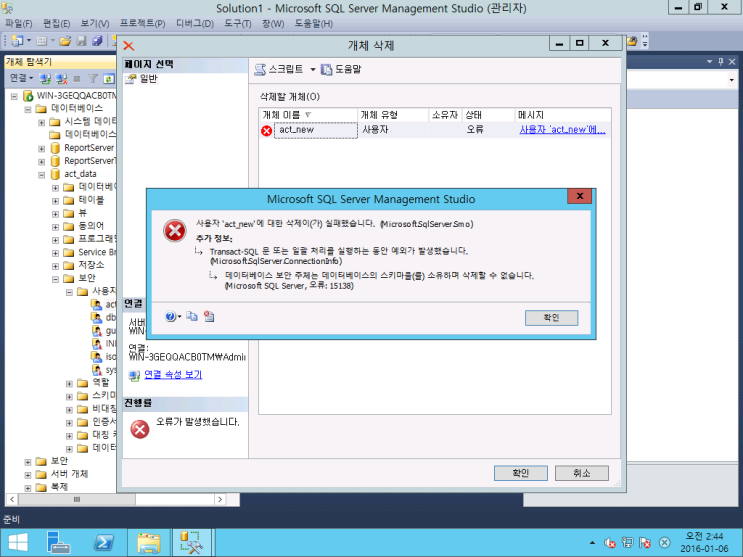743x557 pixels.
Task: Open the 편집(E) menu
Action: (56, 24)
